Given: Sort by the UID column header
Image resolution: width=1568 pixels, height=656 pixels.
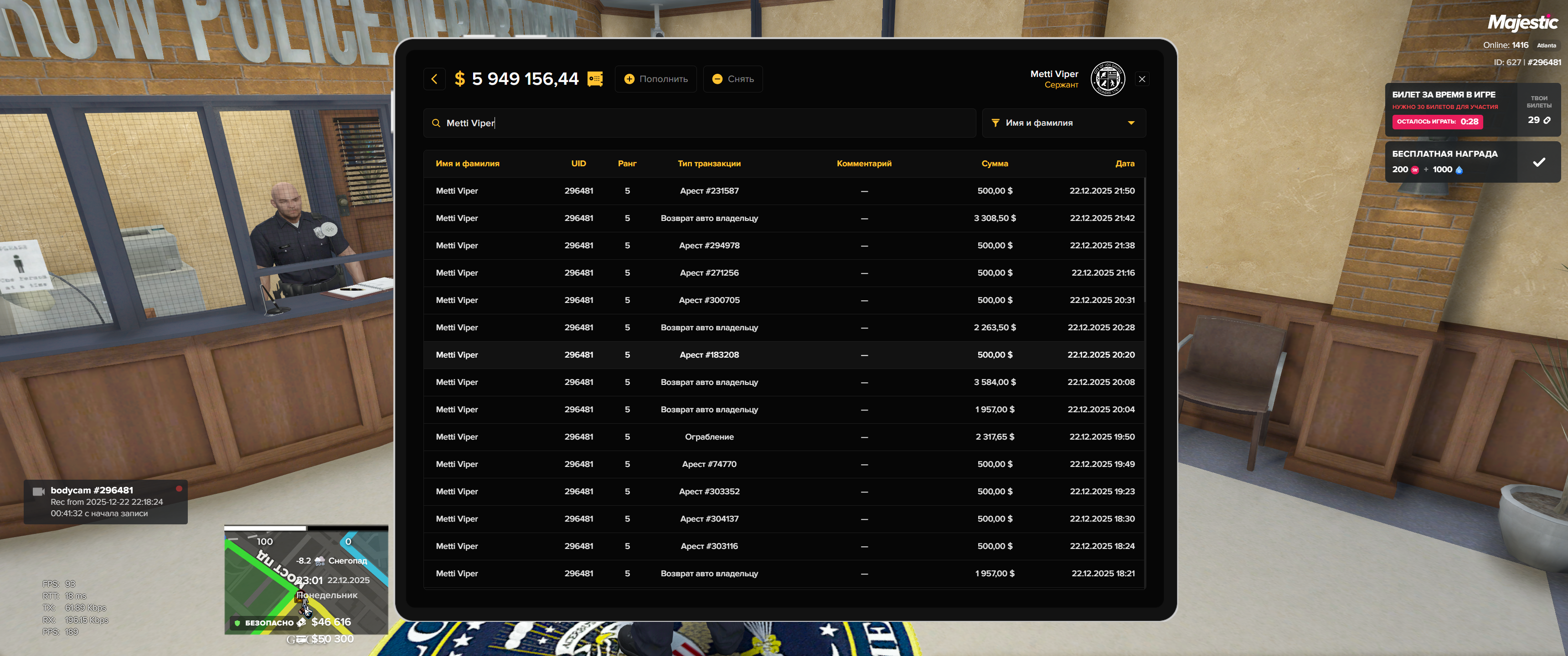Looking at the screenshot, I should [x=578, y=164].
